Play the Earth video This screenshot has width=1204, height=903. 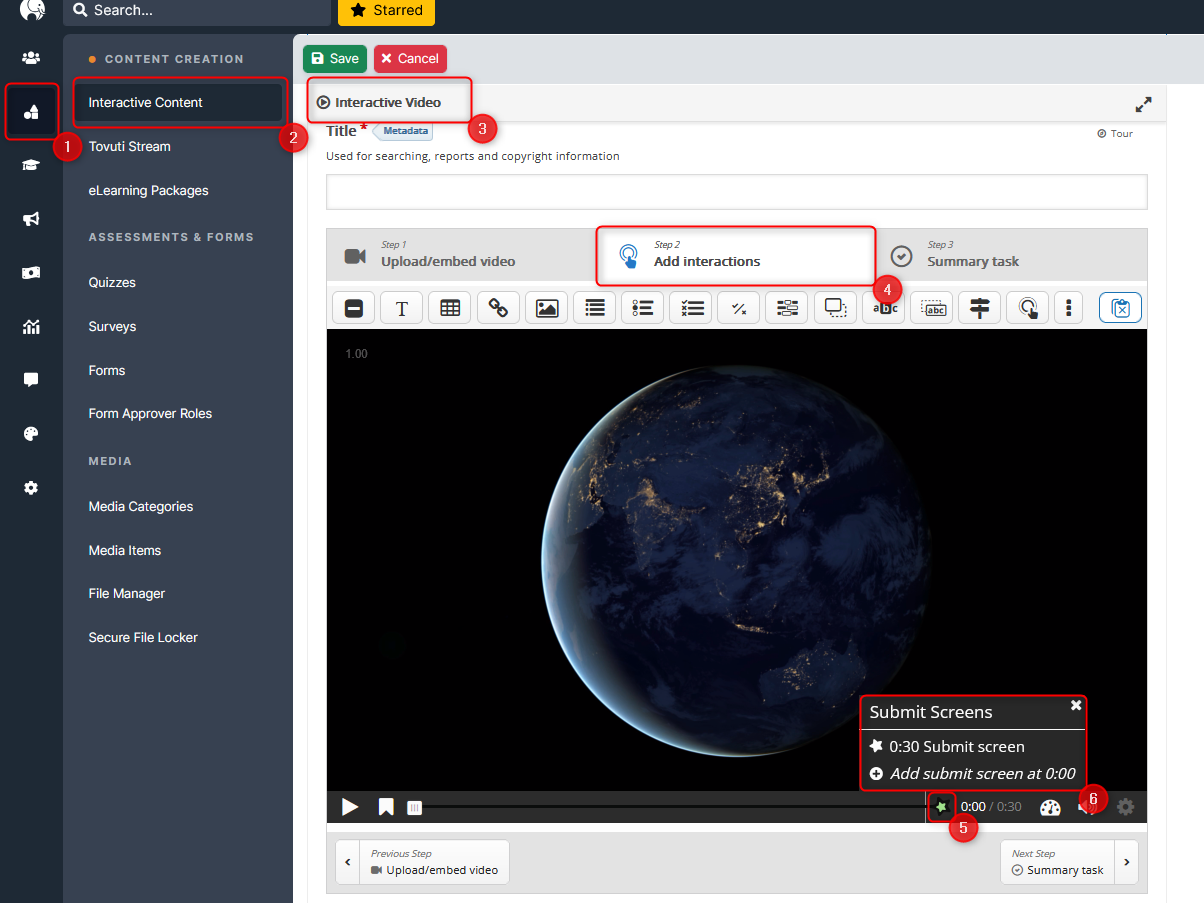[x=350, y=807]
